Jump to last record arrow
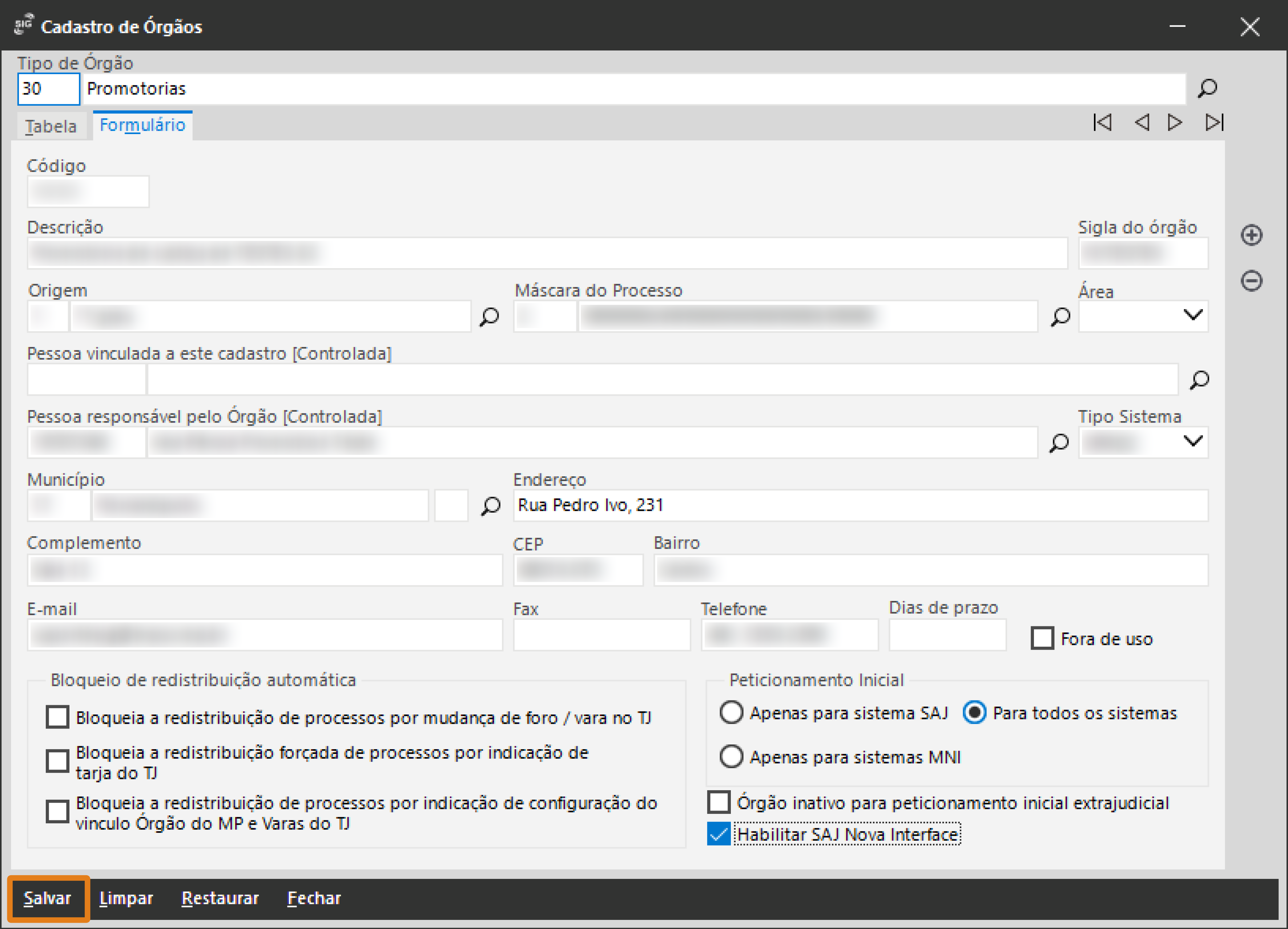The image size is (1288, 929). click(1214, 122)
